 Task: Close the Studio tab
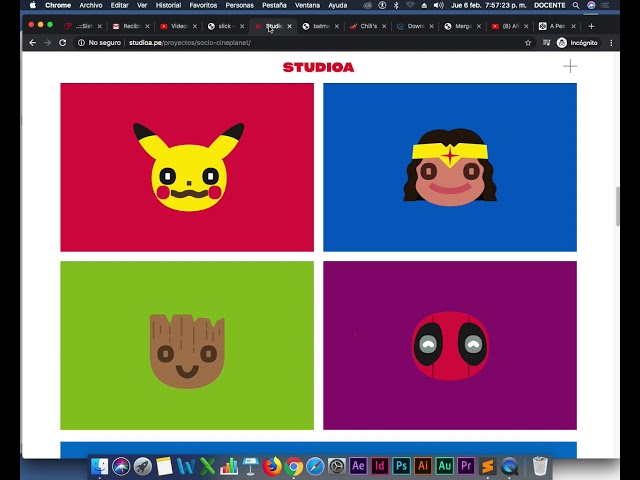[289, 26]
